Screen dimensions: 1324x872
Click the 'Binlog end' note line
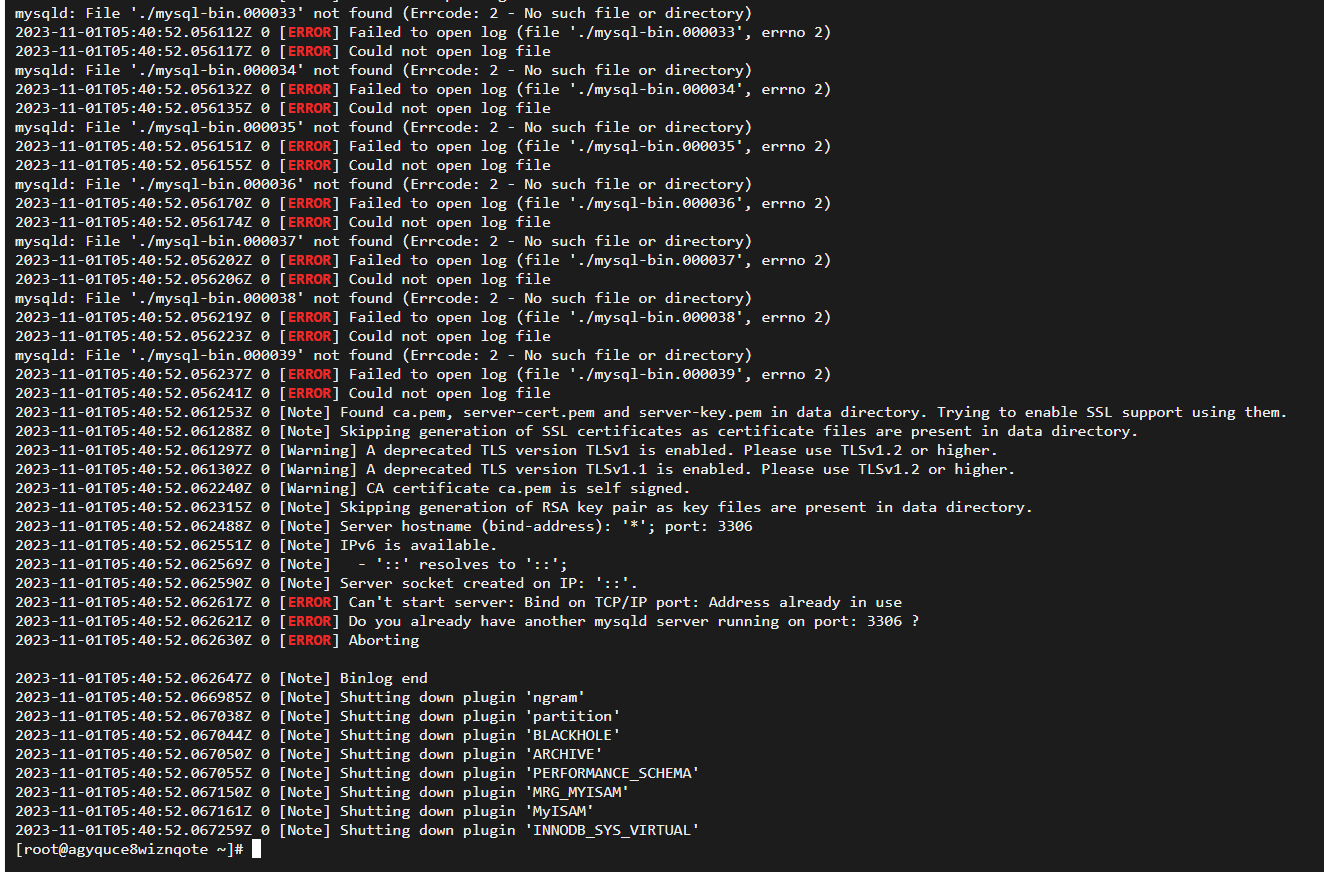tap(221, 678)
